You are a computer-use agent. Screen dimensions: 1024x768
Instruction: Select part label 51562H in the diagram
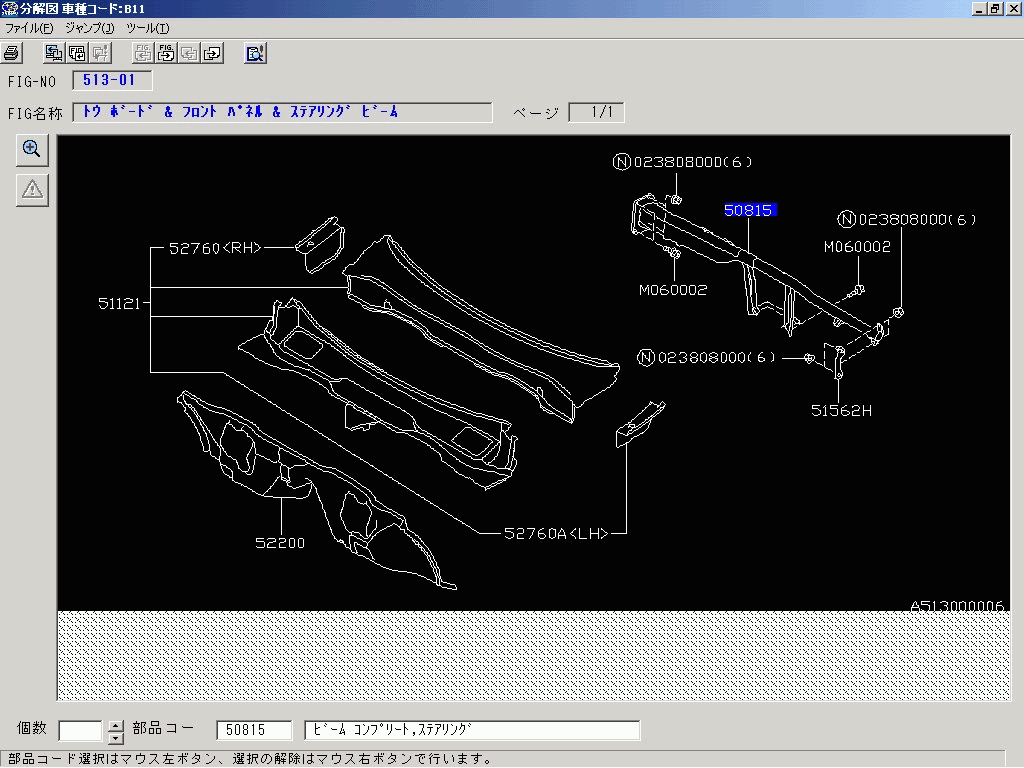coord(841,410)
